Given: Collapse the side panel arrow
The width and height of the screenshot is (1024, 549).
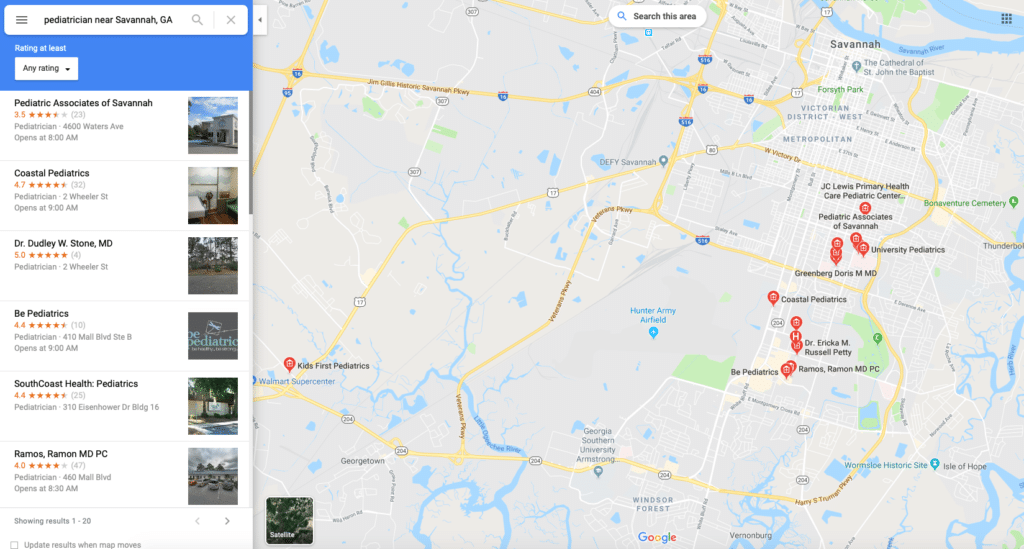Looking at the screenshot, I should click(x=260, y=20).
